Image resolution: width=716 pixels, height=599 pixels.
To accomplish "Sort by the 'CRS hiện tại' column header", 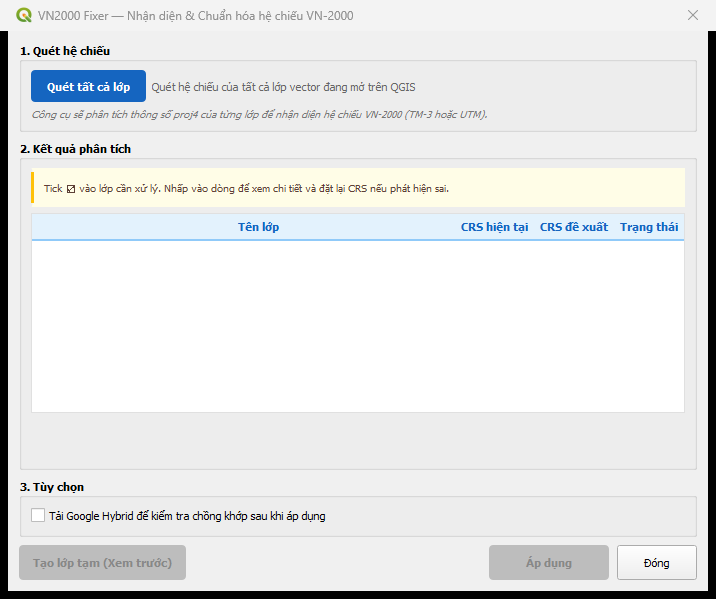I will 494,227.
